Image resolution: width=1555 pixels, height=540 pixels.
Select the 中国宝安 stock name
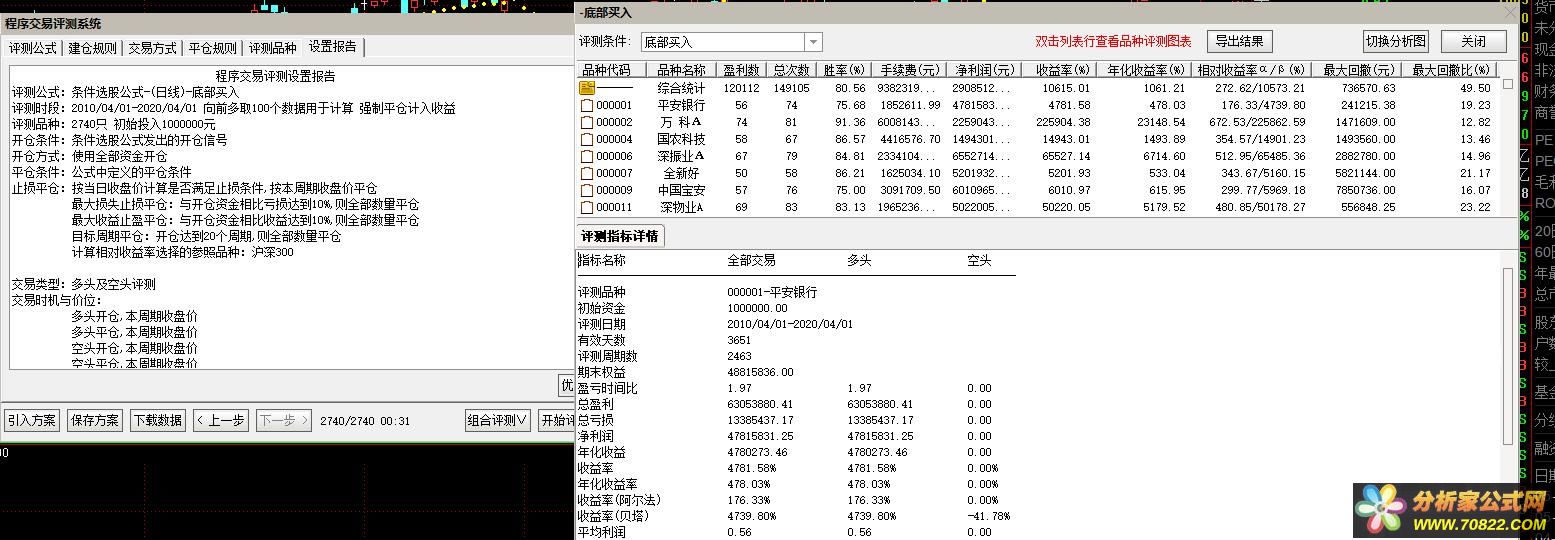[681, 190]
